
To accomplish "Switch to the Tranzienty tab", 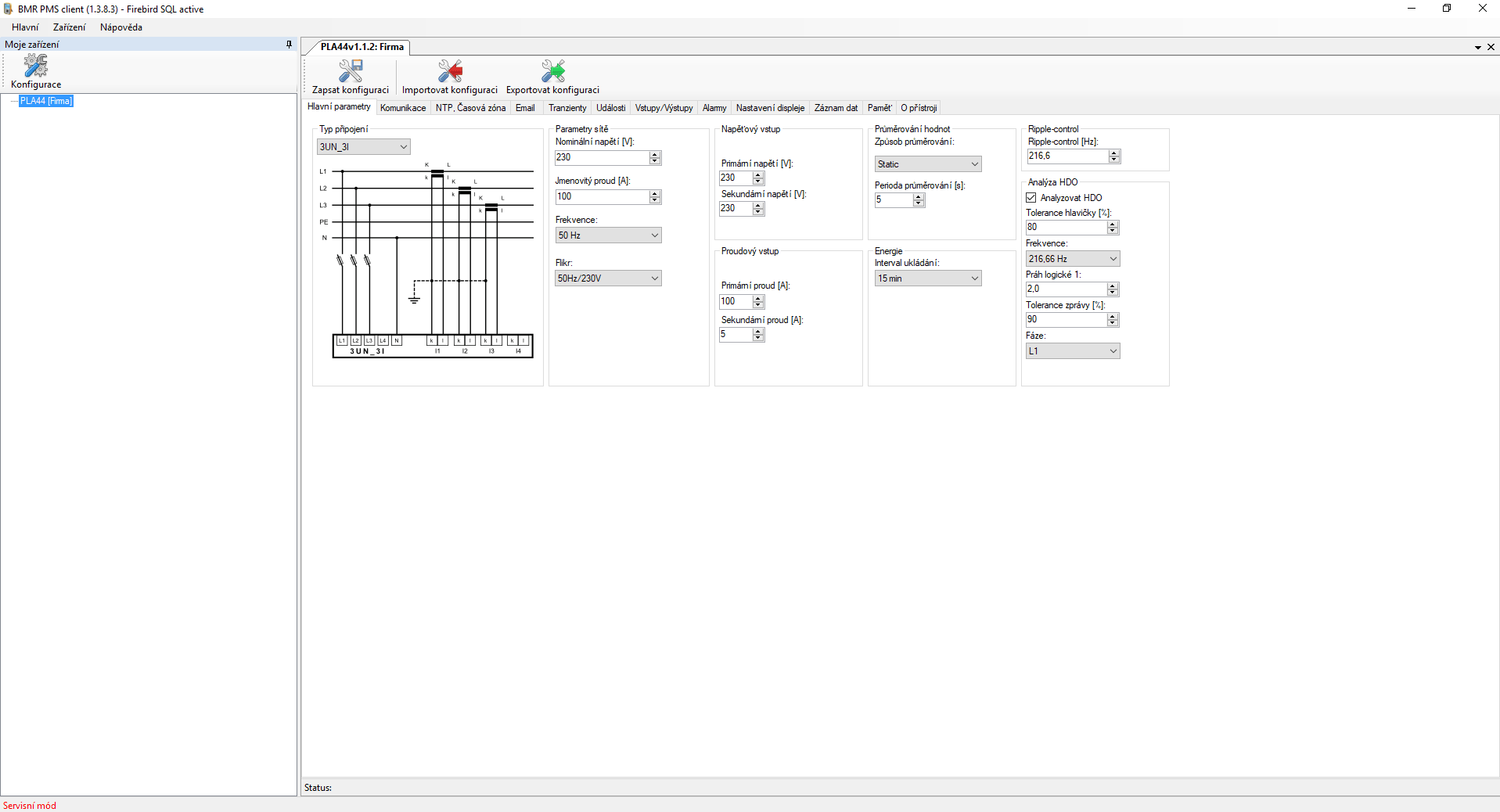I will pos(567,108).
